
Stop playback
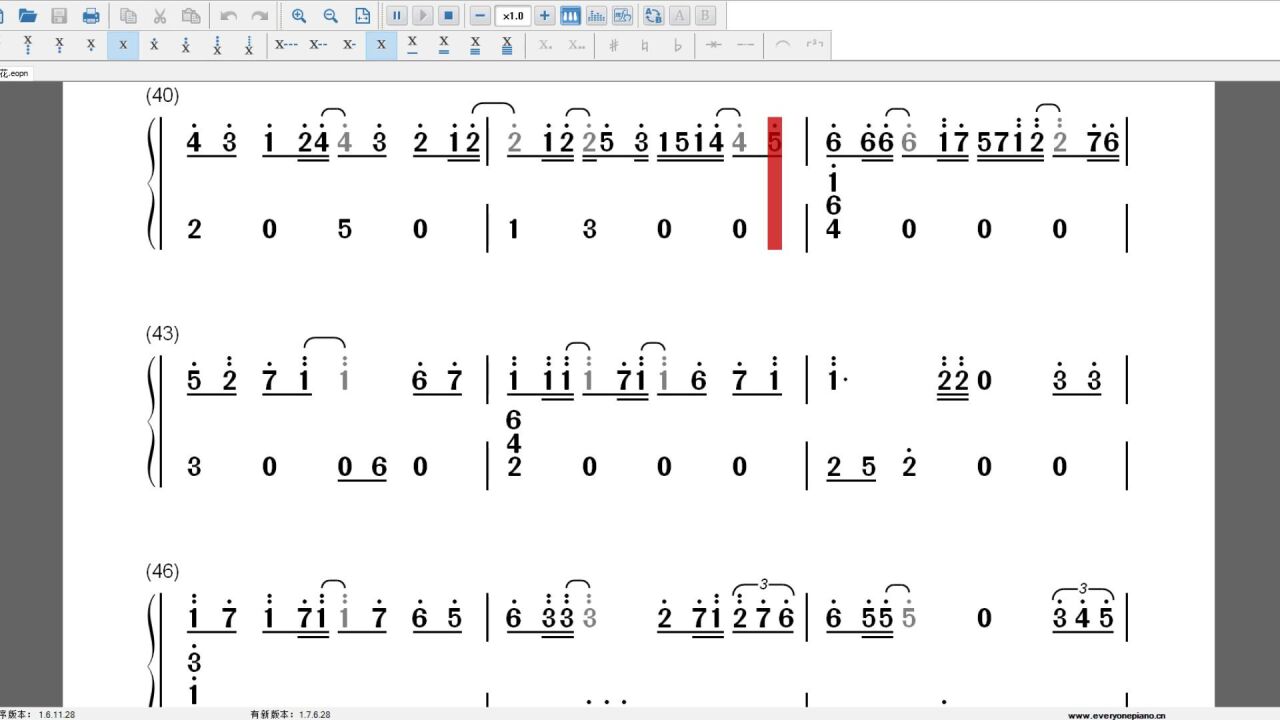449,15
